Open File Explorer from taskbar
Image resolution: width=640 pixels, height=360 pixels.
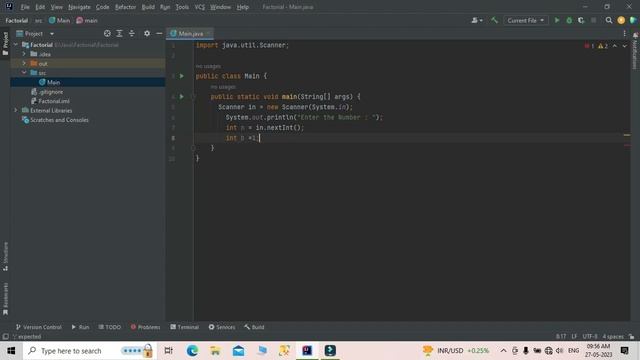tap(215, 351)
